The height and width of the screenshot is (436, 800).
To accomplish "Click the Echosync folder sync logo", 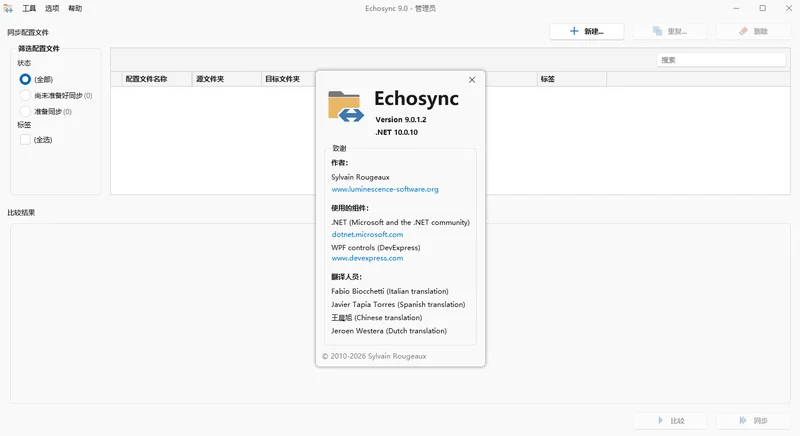I will click(346, 107).
